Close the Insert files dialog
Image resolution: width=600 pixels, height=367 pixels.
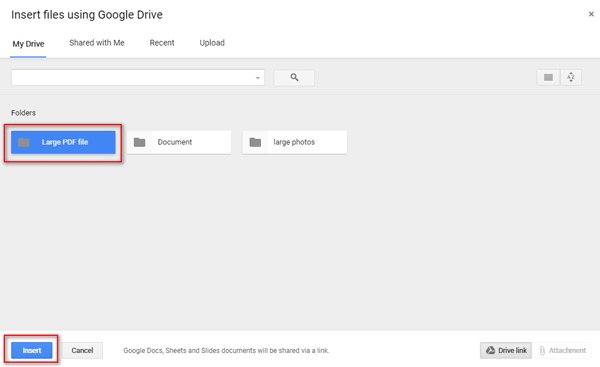point(591,14)
